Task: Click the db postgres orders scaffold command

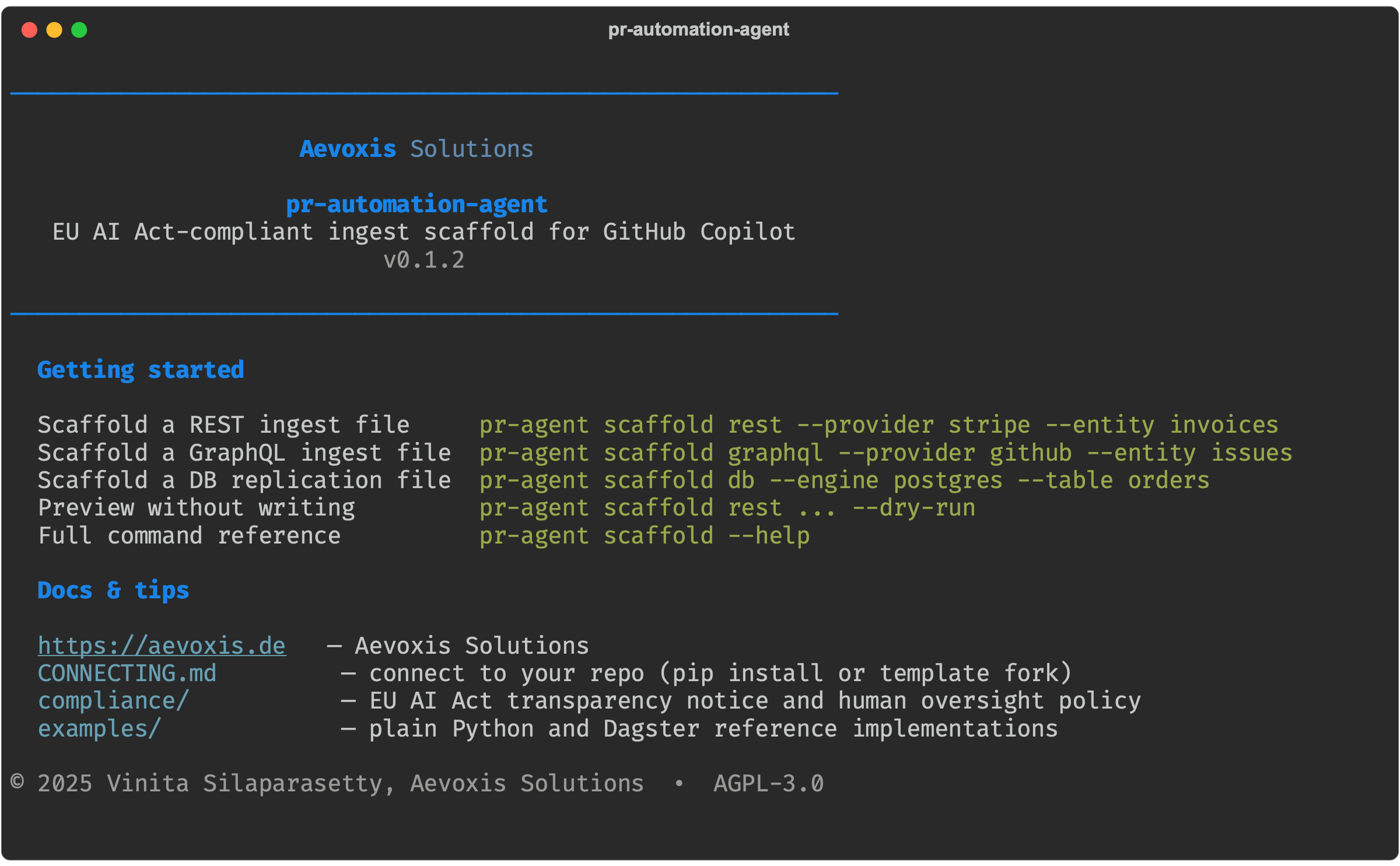Action: pos(844,480)
